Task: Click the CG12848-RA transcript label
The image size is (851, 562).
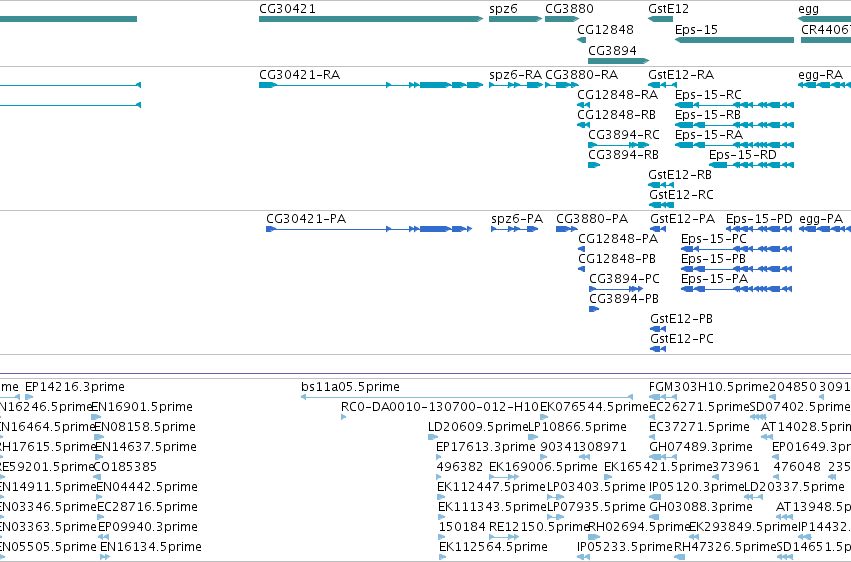Action: click(x=617, y=95)
